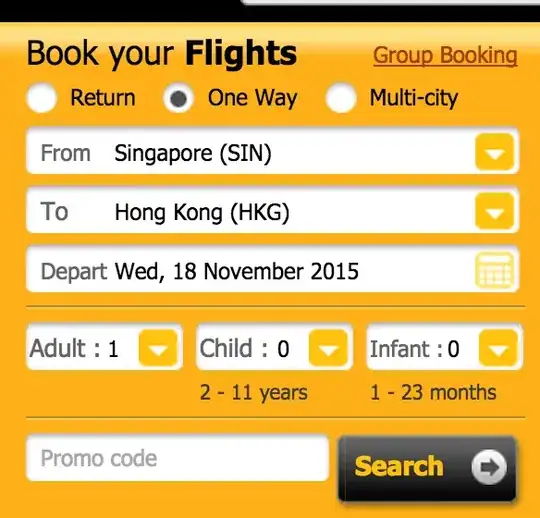
Task: Open the departure date calendar icon
Action: (495, 270)
